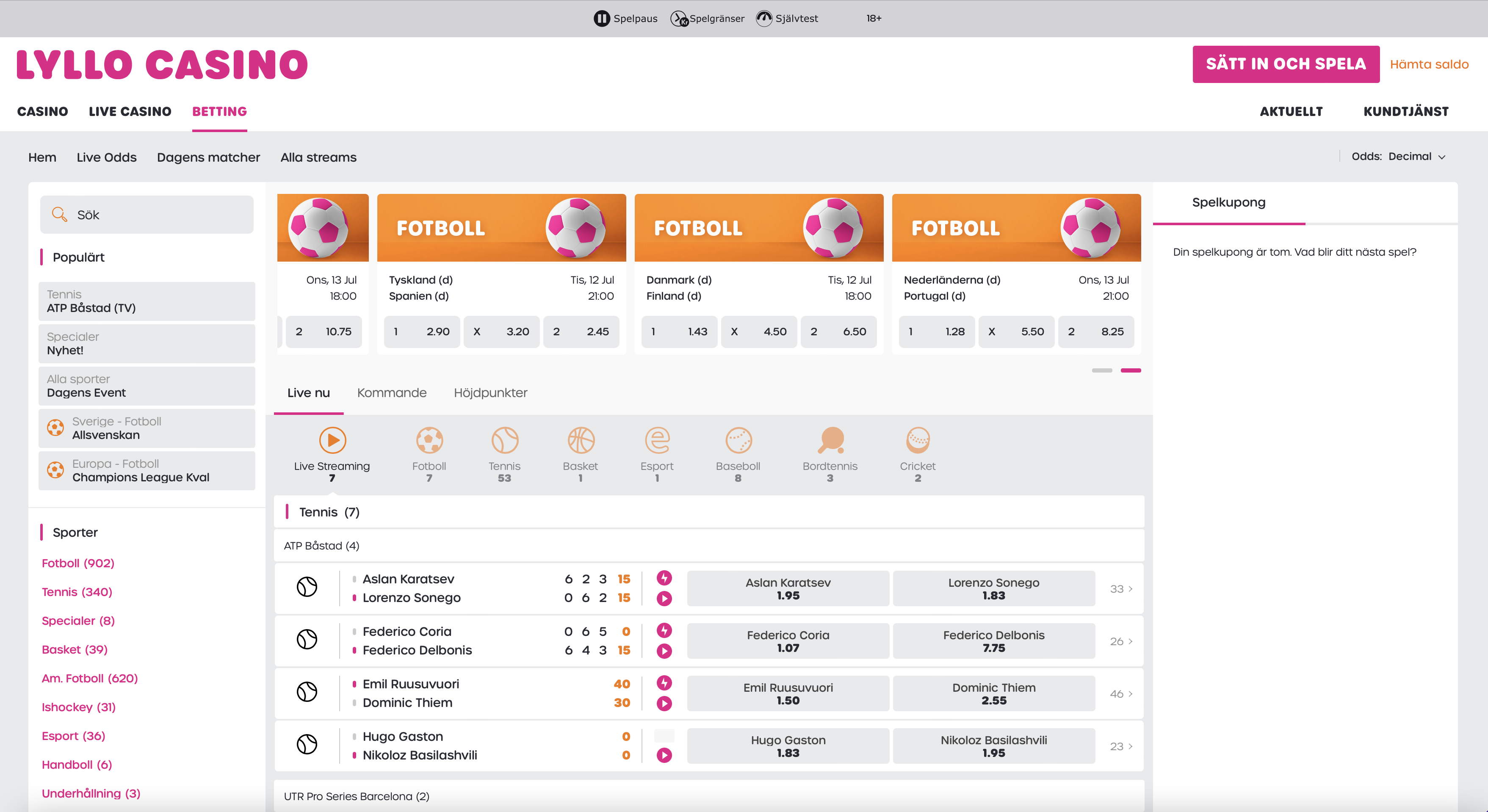Play stream for Karatsev vs Sonego match
1488x812 pixels.
(x=664, y=598)
